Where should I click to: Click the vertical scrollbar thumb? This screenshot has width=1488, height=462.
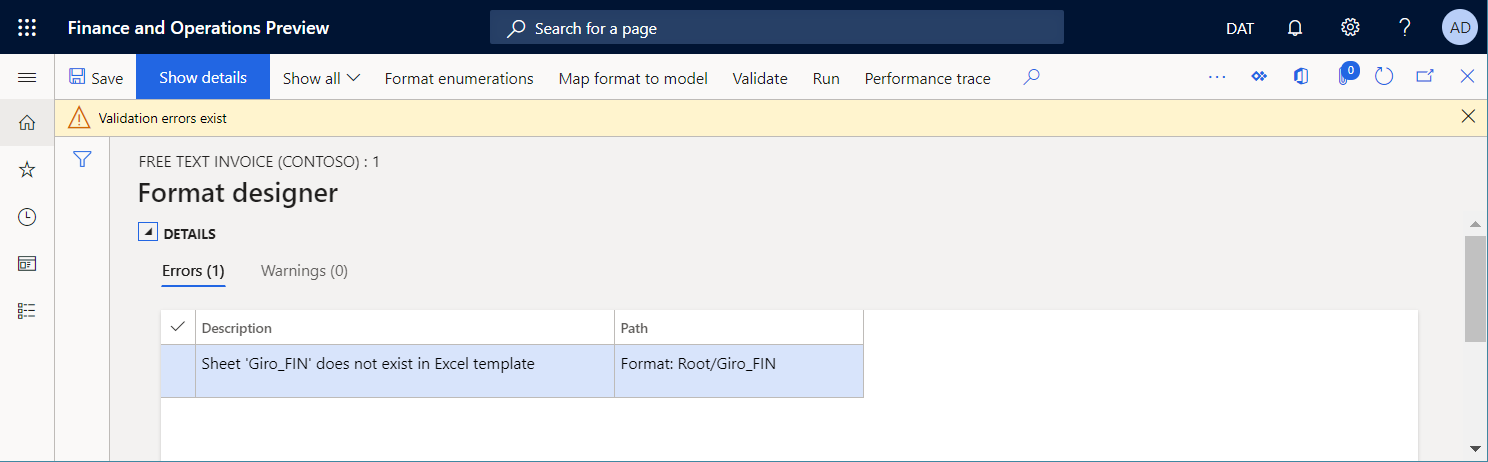pyautogui.click(x=1476, y=289)
